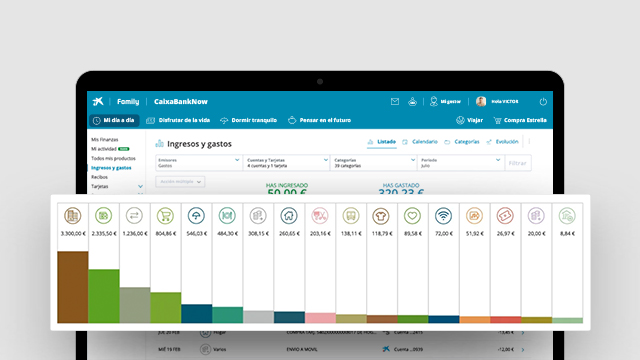Select the shopping cart category icon
Viewport: 640px width, 360px height.
165,216
